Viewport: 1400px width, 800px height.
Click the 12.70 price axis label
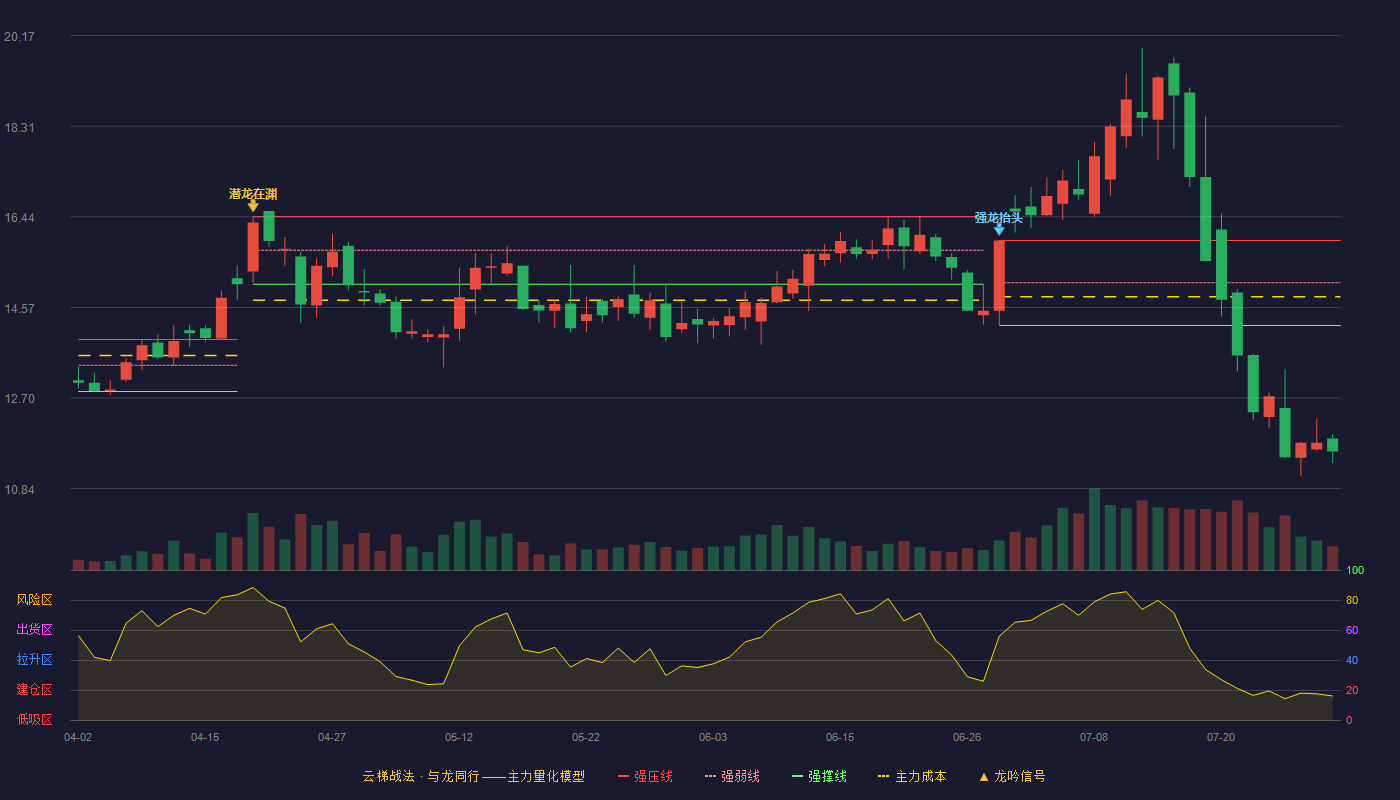point(19,399)
